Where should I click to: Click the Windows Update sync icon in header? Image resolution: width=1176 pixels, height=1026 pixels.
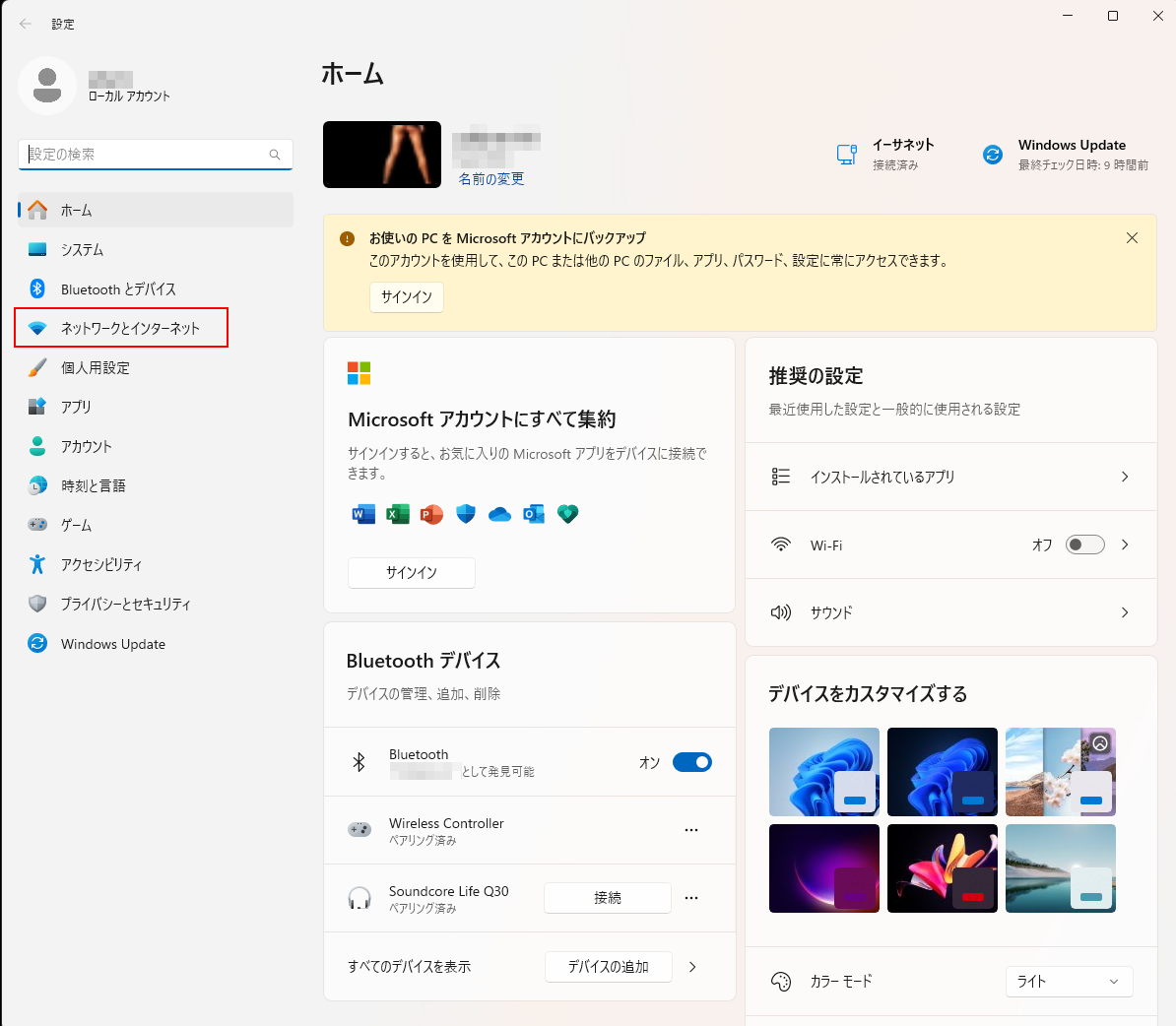tap(993, 155)
